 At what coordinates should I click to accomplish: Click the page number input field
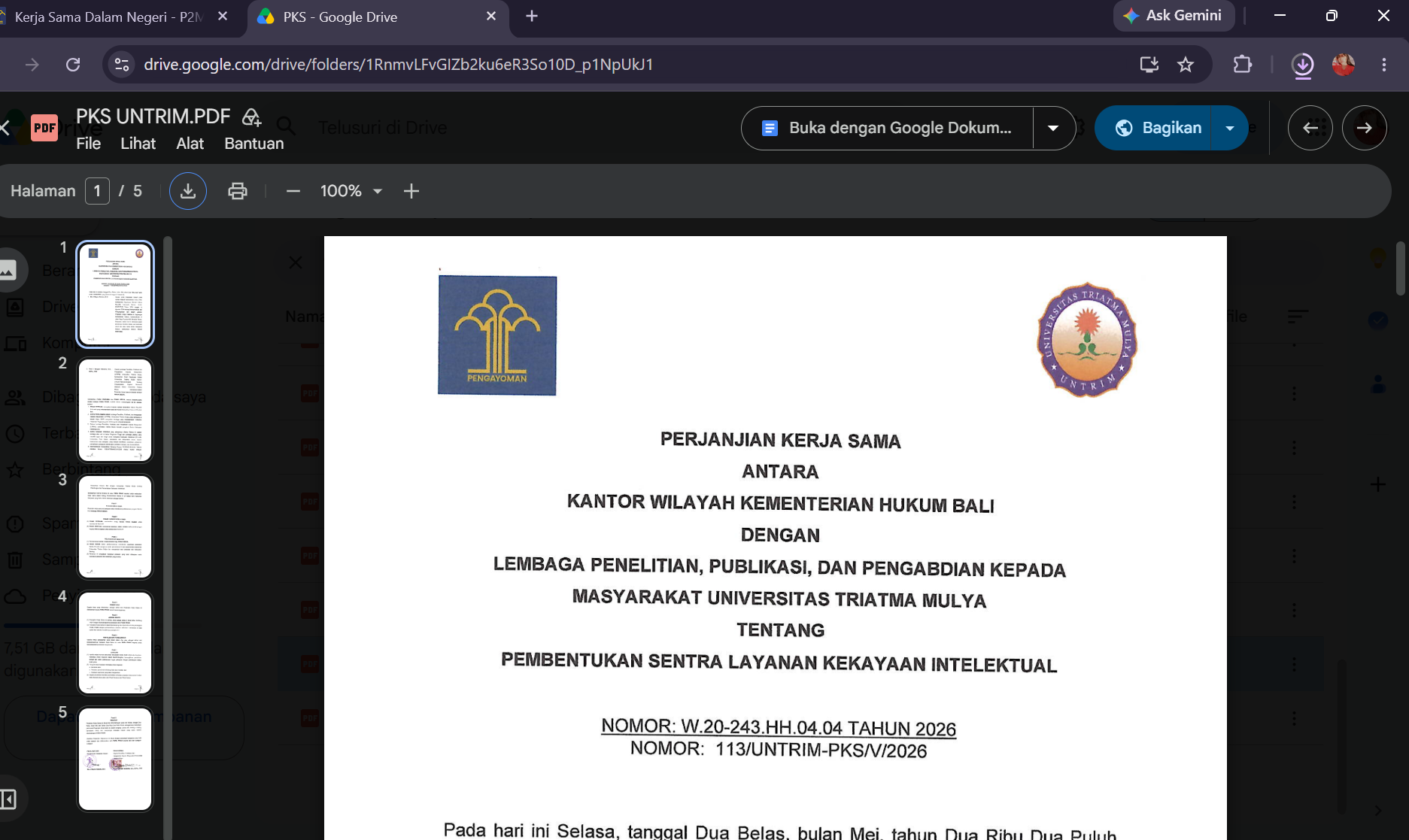(97, 191)
